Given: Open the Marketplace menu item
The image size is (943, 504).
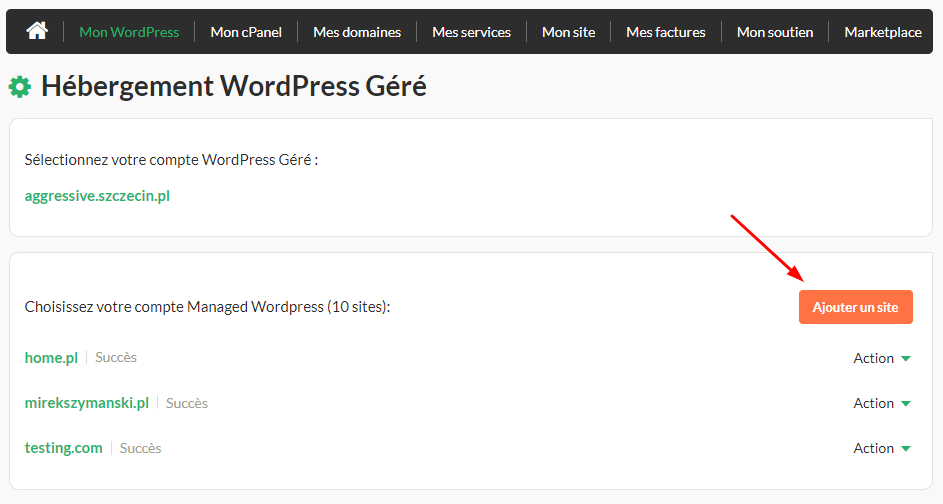Looking at the screenshot, I should click(x=883, y=32).
